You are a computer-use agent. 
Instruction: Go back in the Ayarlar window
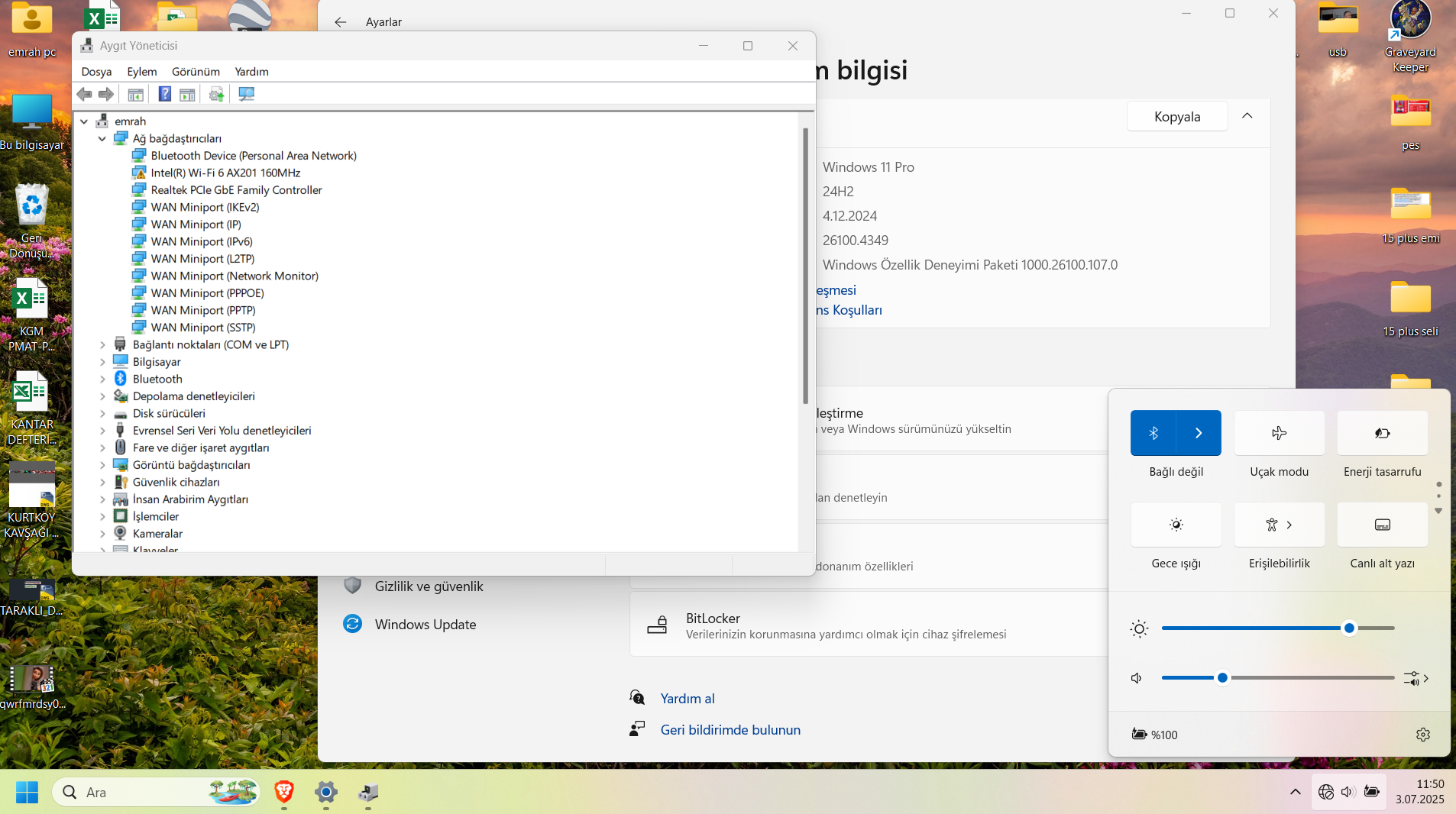(341, 22)
